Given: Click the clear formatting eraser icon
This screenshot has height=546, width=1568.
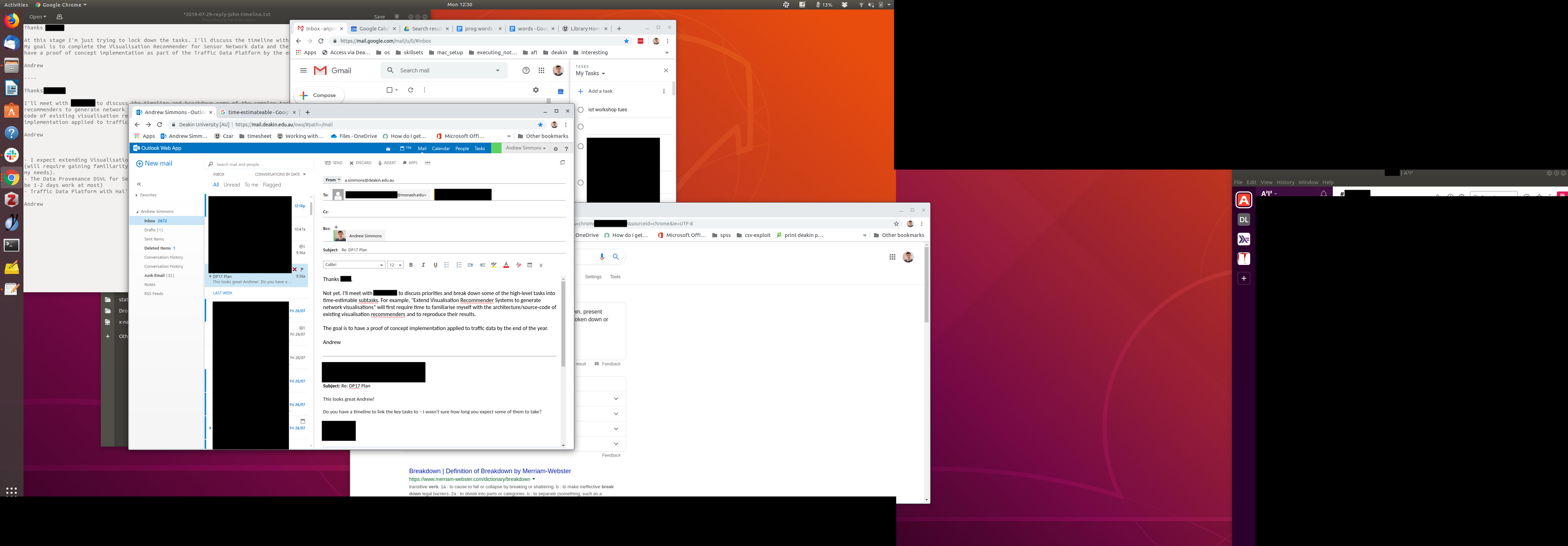Looking at the screenshot, I should click(518, 265).
